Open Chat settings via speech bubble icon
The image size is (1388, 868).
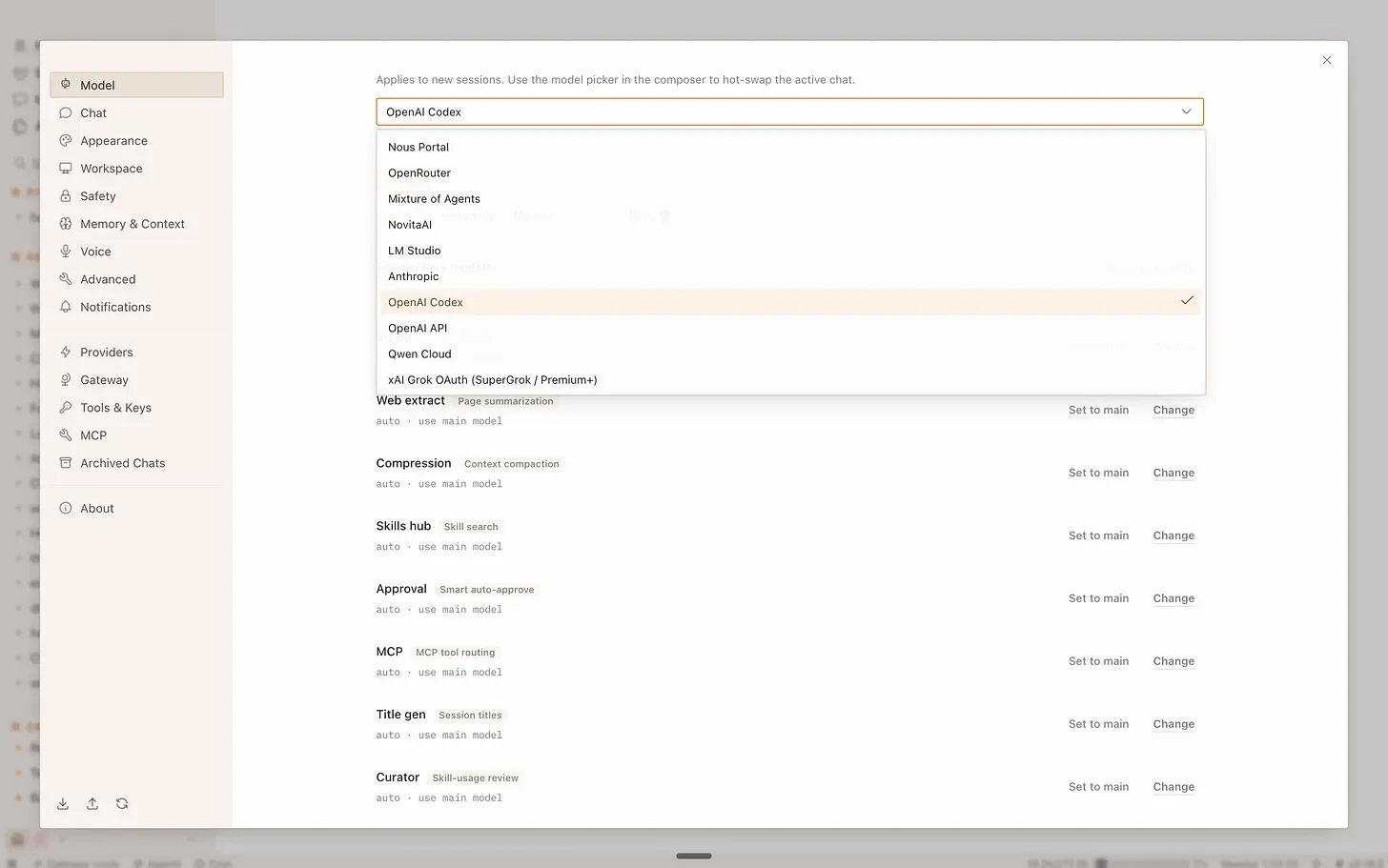point(66,112)
